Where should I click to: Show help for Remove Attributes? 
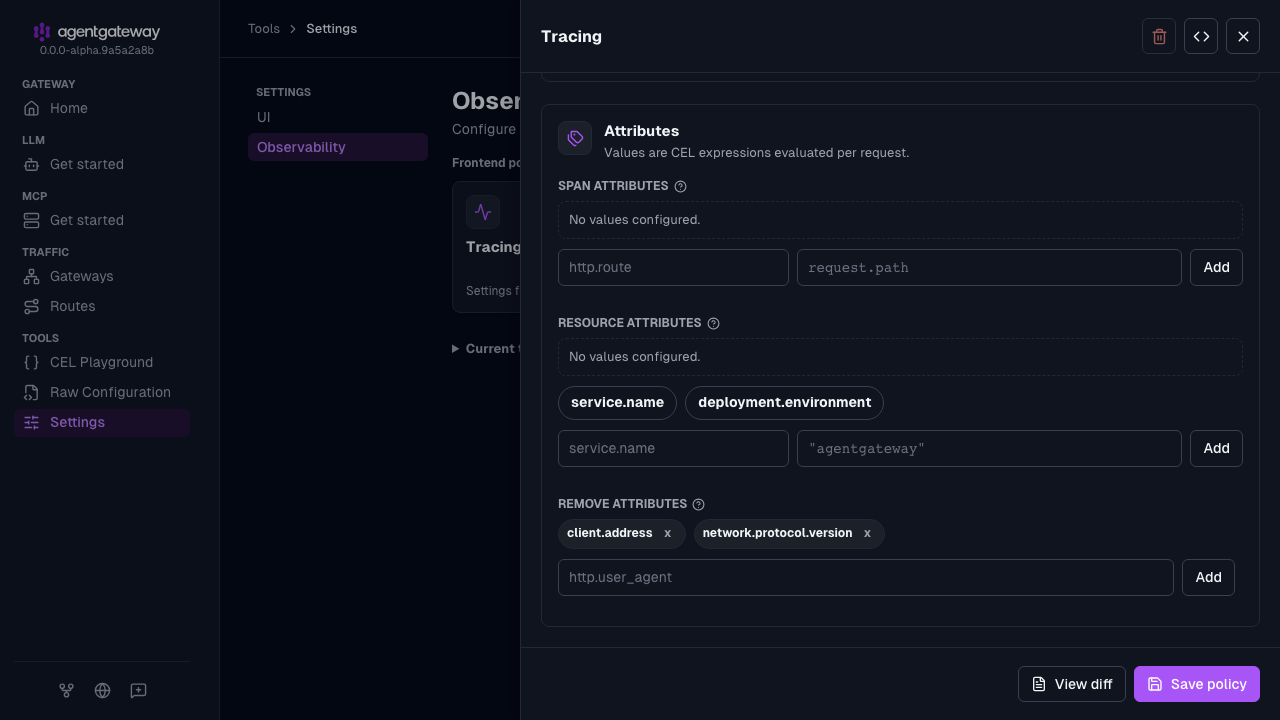[x=698, y=504]
